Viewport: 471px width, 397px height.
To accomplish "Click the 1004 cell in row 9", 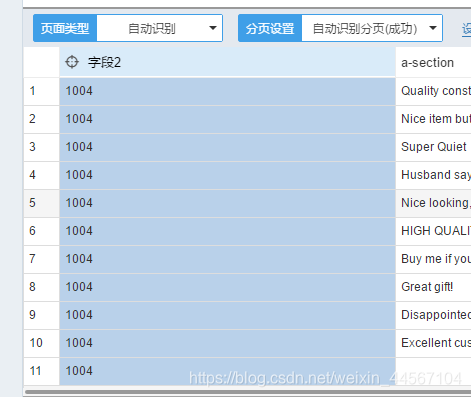I will [227, 315].
